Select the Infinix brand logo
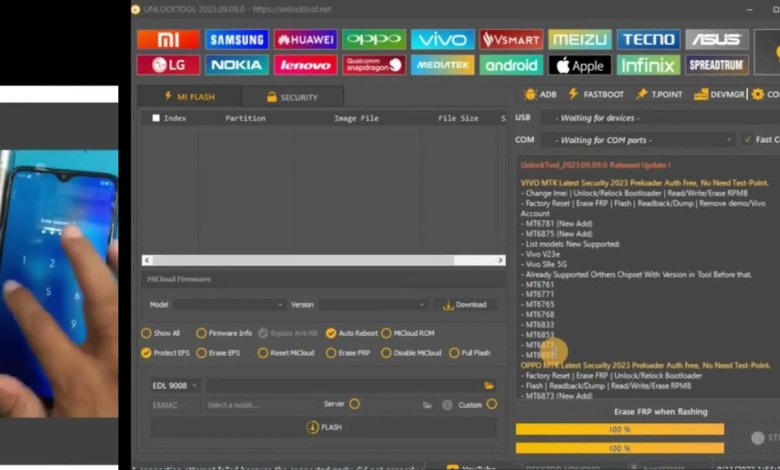 648,65
